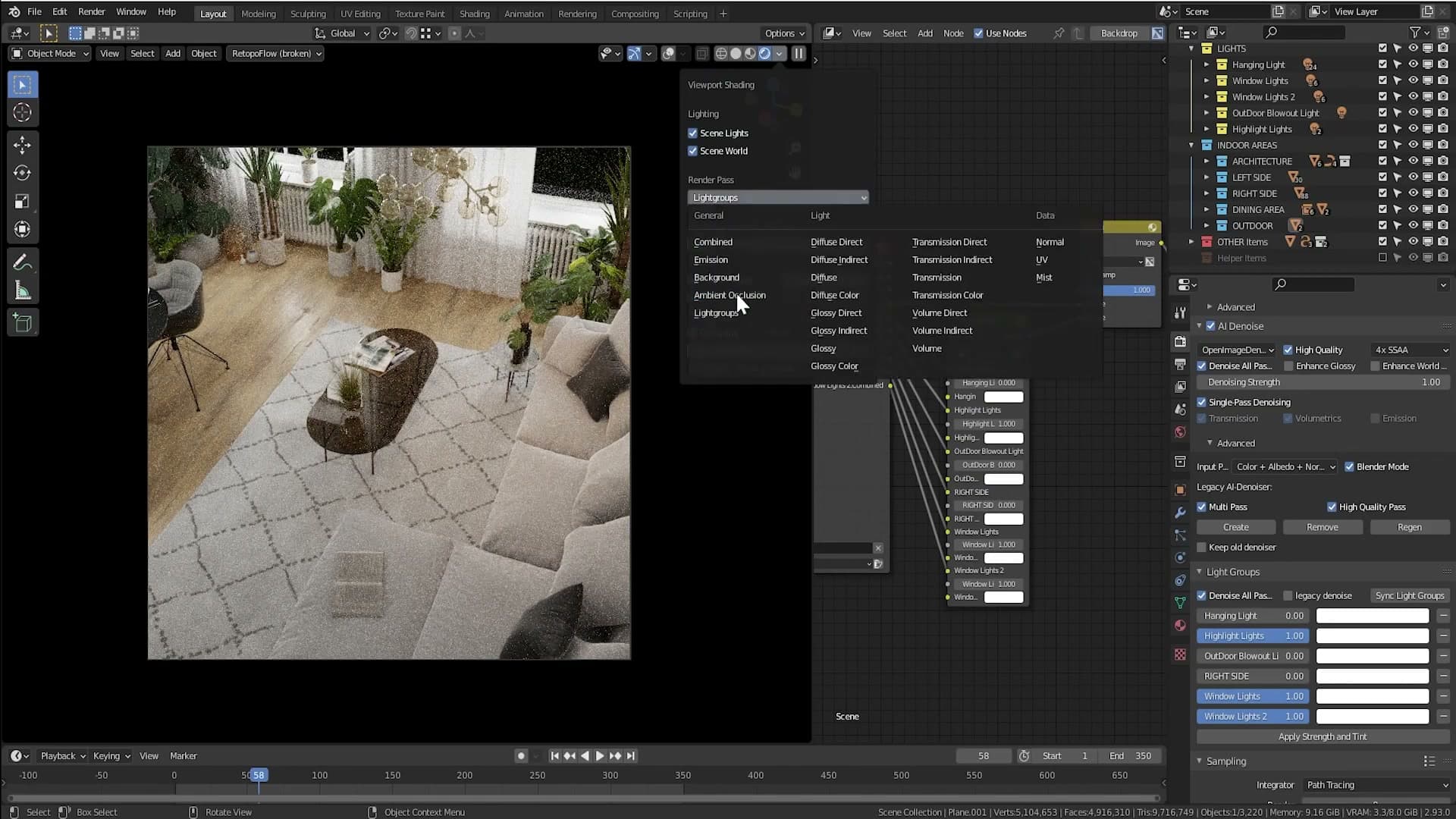Open Hanging Light tint color swatch
The height and width of the screenshot is (819, 1456).
[1373, 616]
